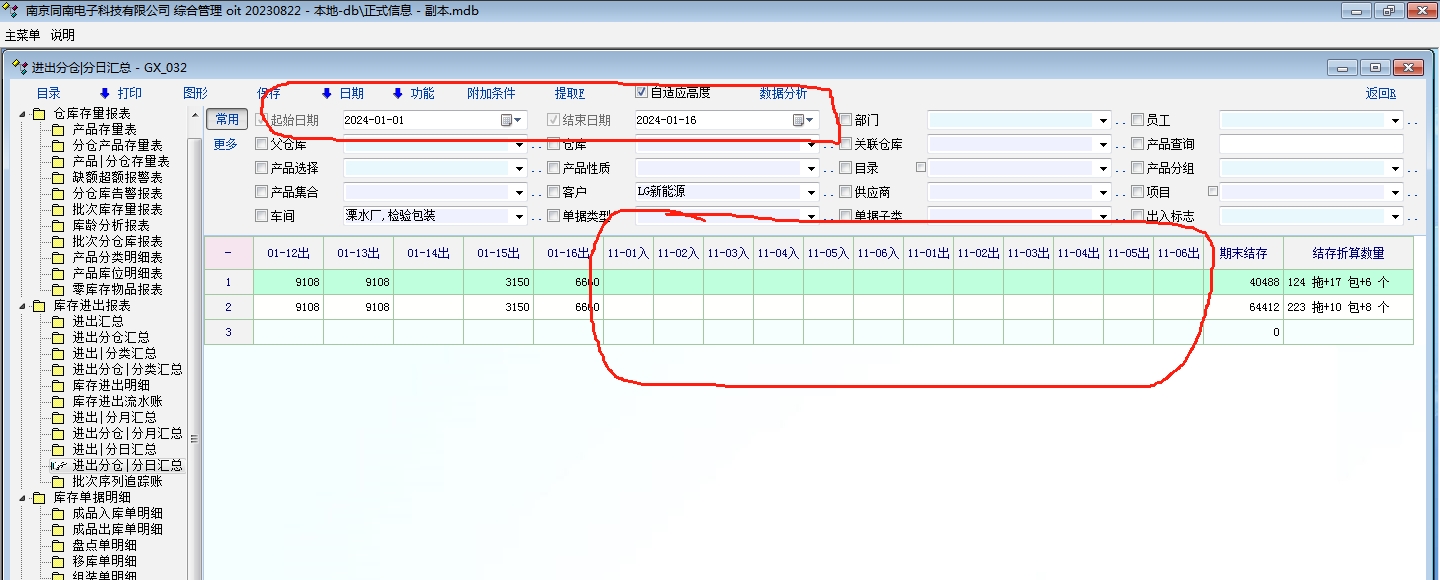Collapse the 仓库存量报表 tree node

click(22, 113)
